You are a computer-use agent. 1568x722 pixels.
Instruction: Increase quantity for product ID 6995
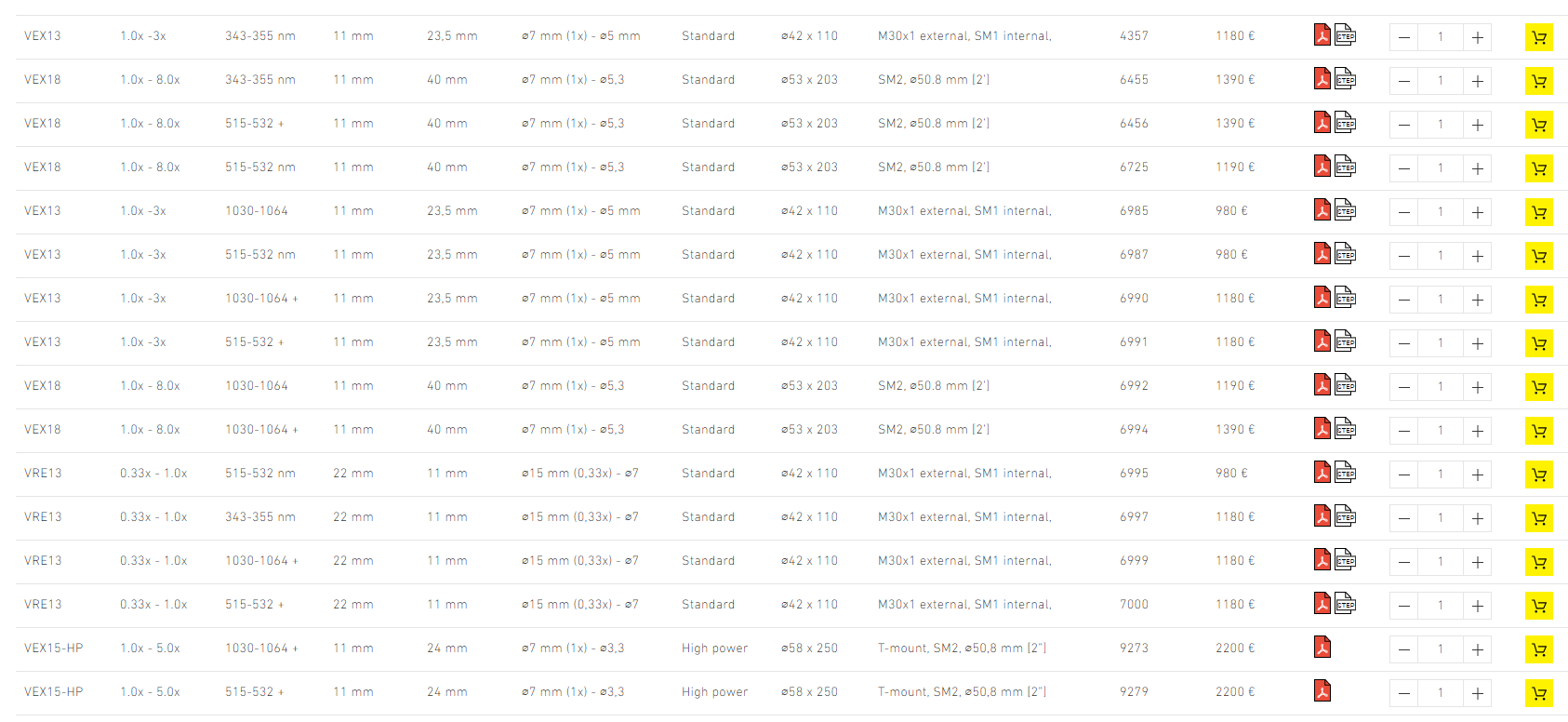pyautogui.click(x=1477, y=475)
